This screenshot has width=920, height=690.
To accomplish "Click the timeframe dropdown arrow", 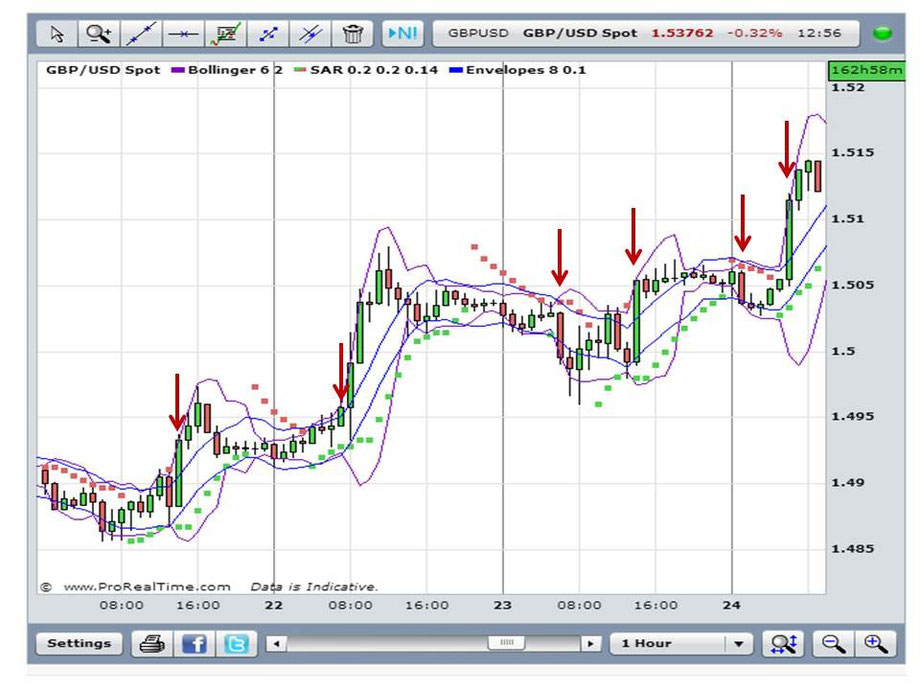I will 739,644.
